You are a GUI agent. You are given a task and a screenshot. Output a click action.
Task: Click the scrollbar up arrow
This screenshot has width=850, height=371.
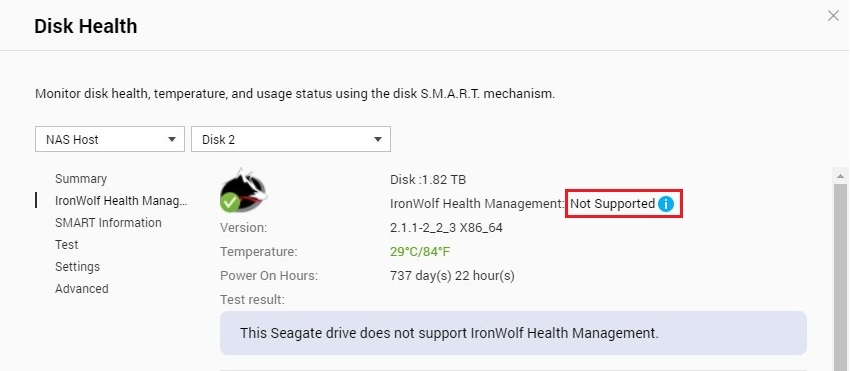click(x=840, y=176)
